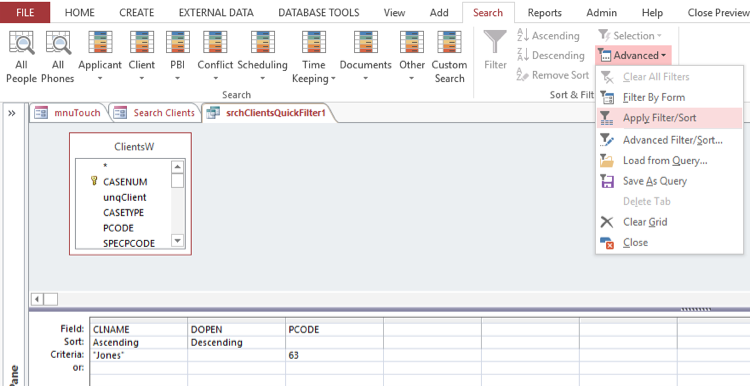This screenshot has width=750, height=386.
Task: Click the horizontal scrollbar left arrow
Action: 37,299
